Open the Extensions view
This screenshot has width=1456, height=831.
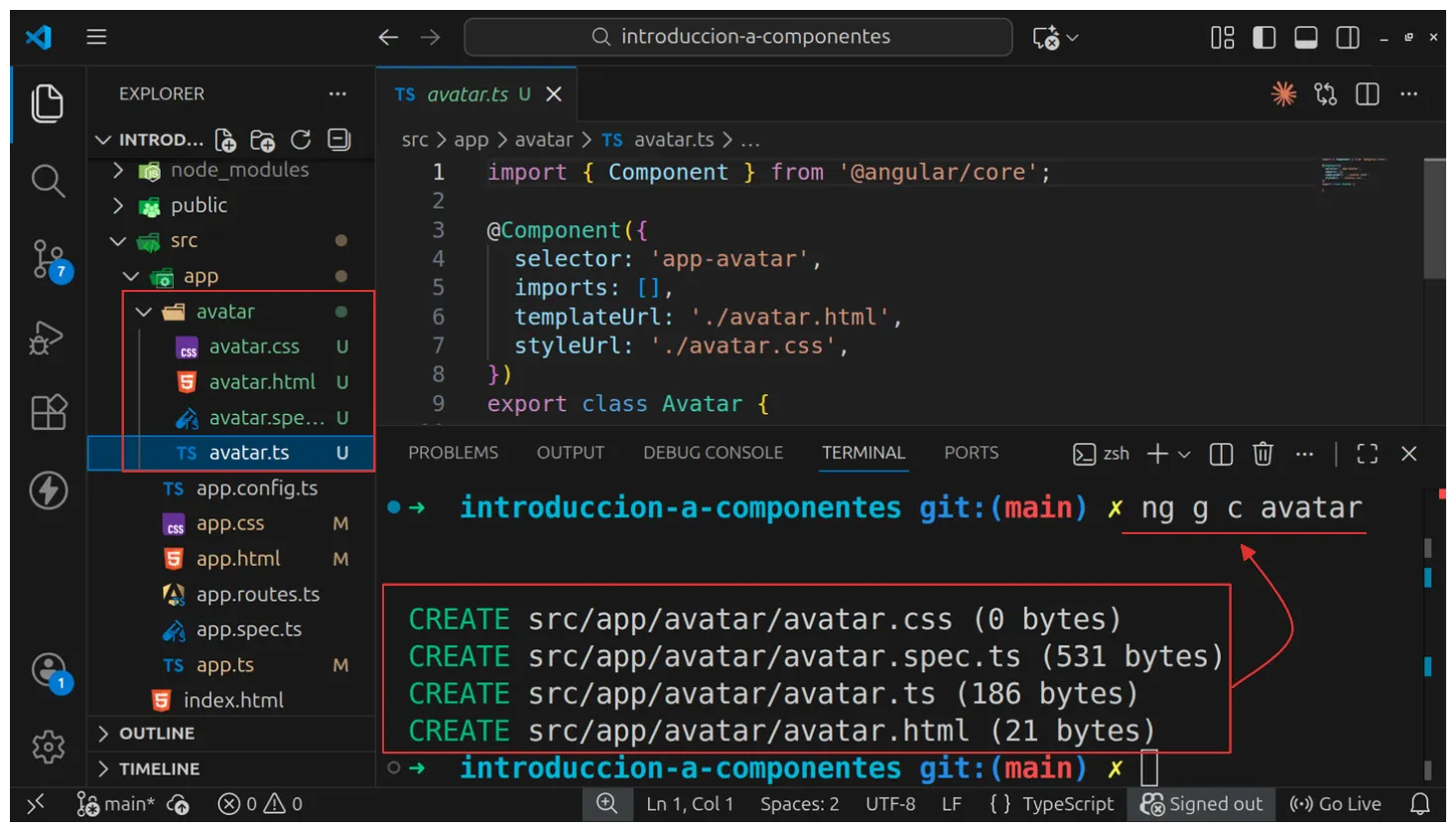click(48, 412)
